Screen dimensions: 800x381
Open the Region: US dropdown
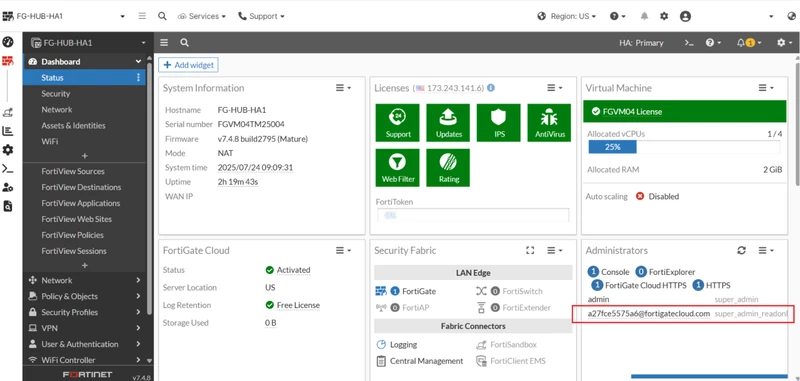coord(566,16)
